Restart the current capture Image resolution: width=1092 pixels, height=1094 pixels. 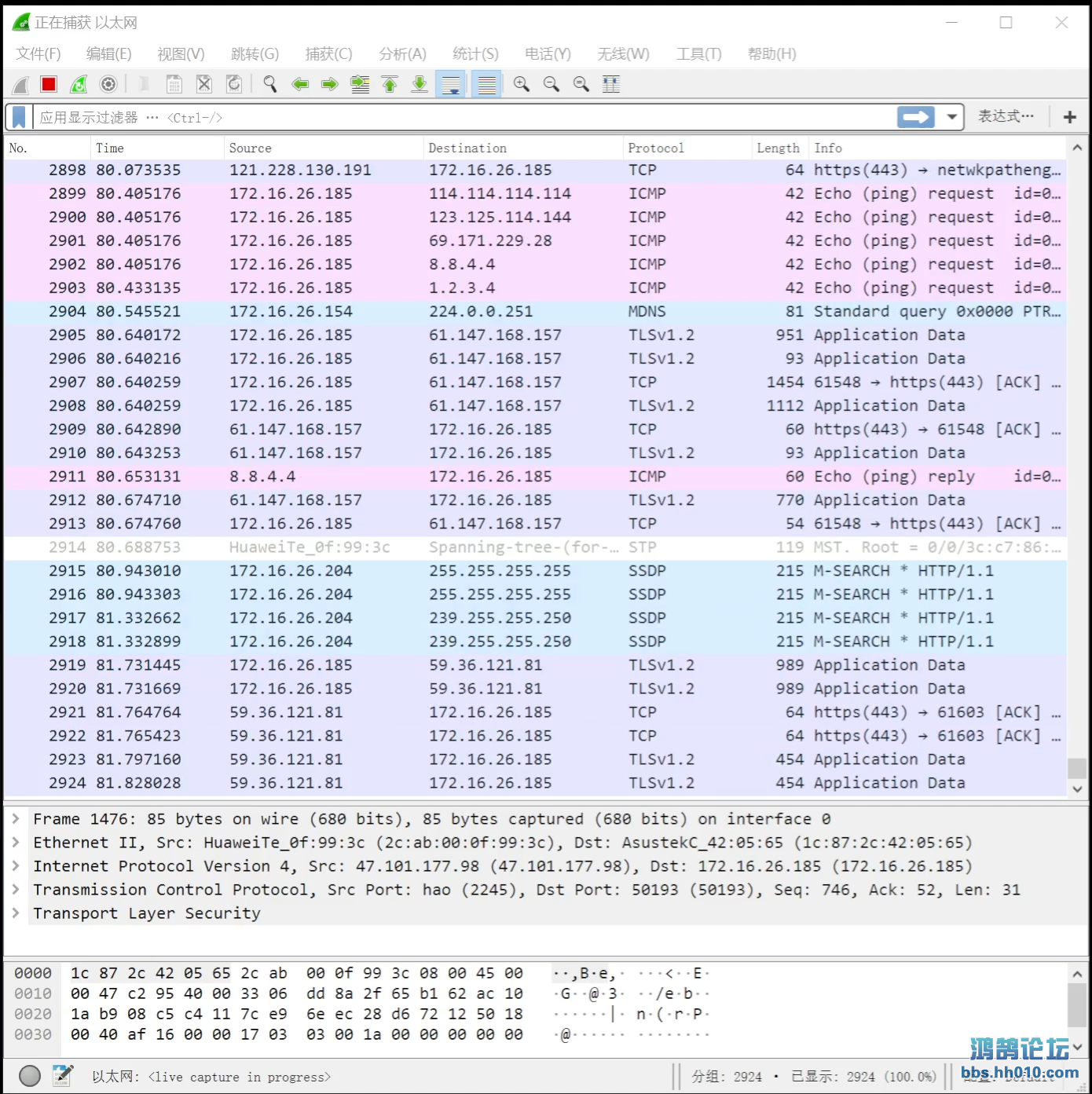tap(79, 84)
